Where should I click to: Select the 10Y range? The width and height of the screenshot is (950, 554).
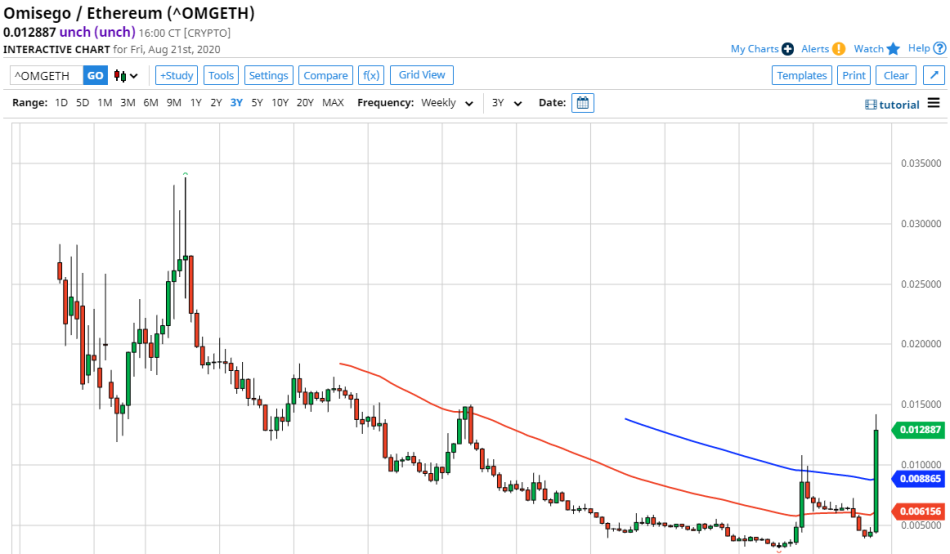click(280, 103)
